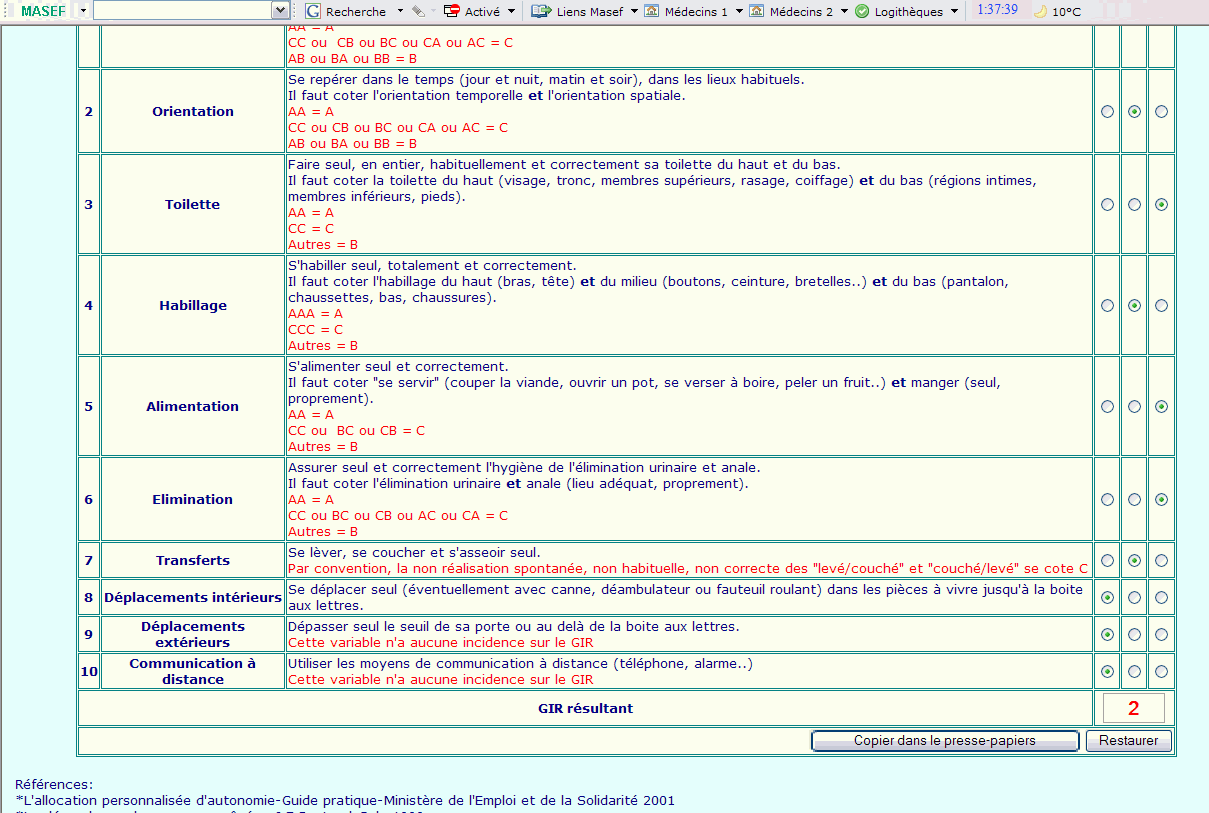Select third radio option for Habillage

coord(1161,306)
